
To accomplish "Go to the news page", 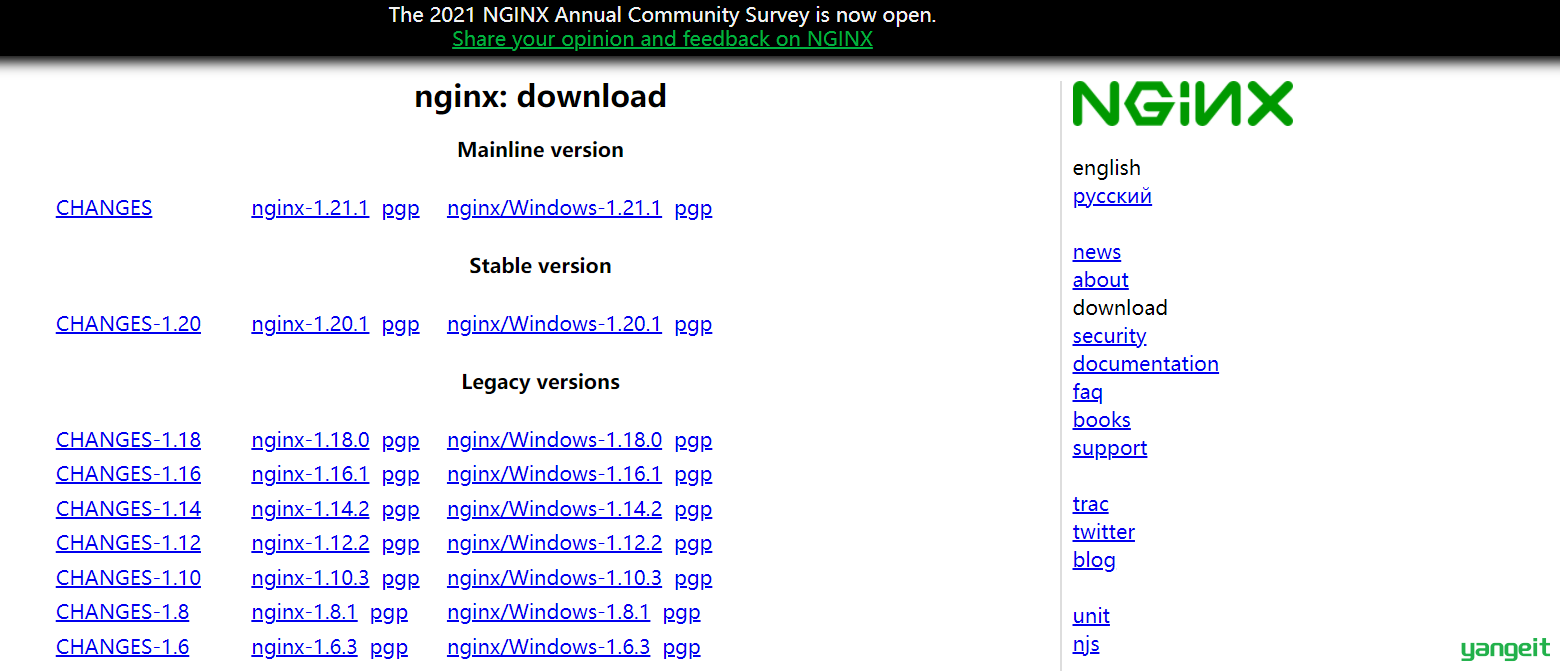I will pos(1097,252).
